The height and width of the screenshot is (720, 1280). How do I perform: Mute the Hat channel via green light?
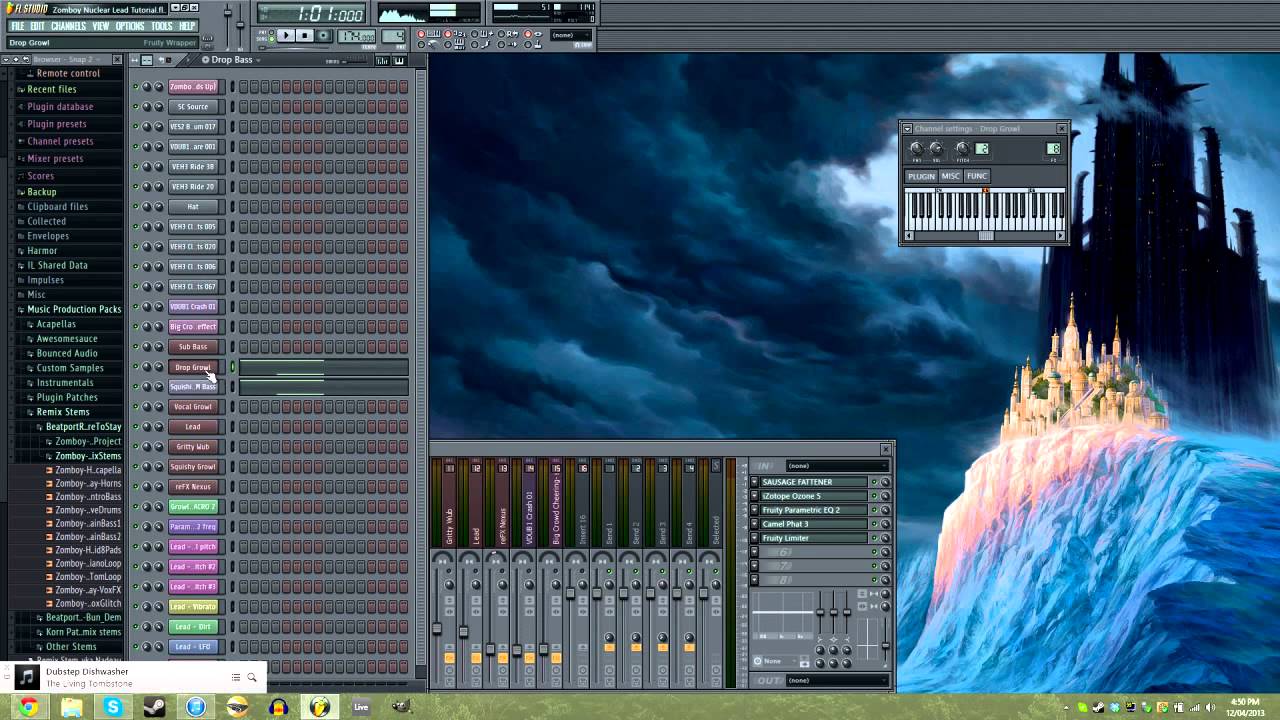click(135, 207)
